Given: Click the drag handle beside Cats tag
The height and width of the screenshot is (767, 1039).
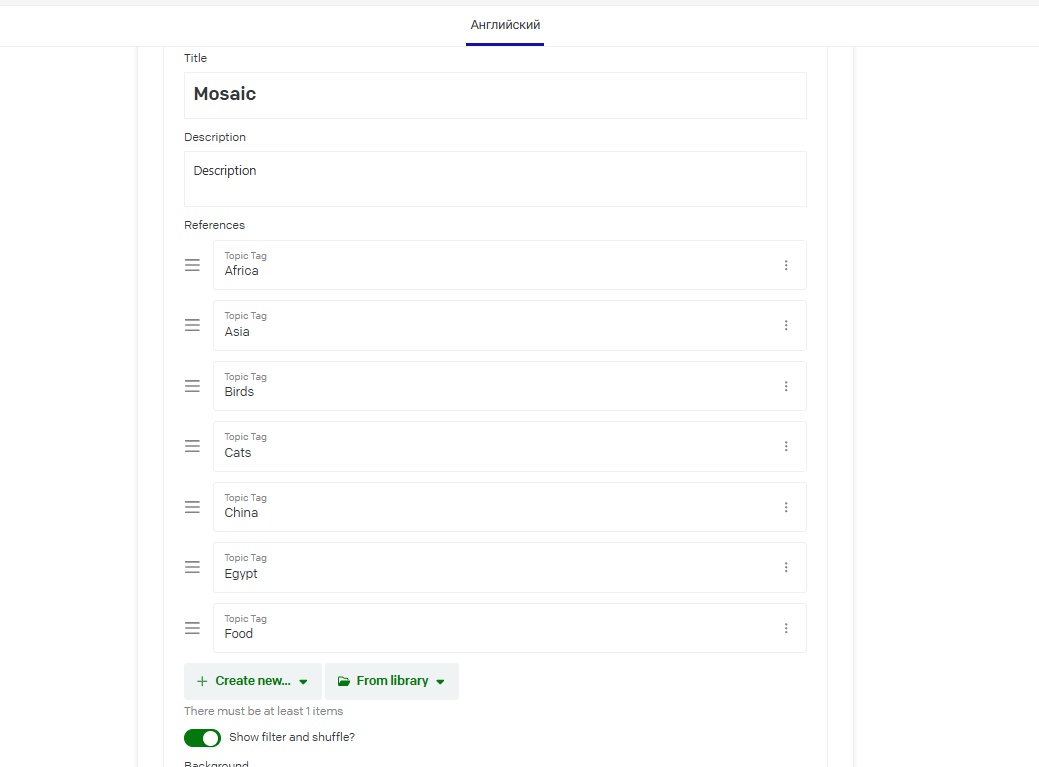Looking at the screenshot, I should point(192,446).
